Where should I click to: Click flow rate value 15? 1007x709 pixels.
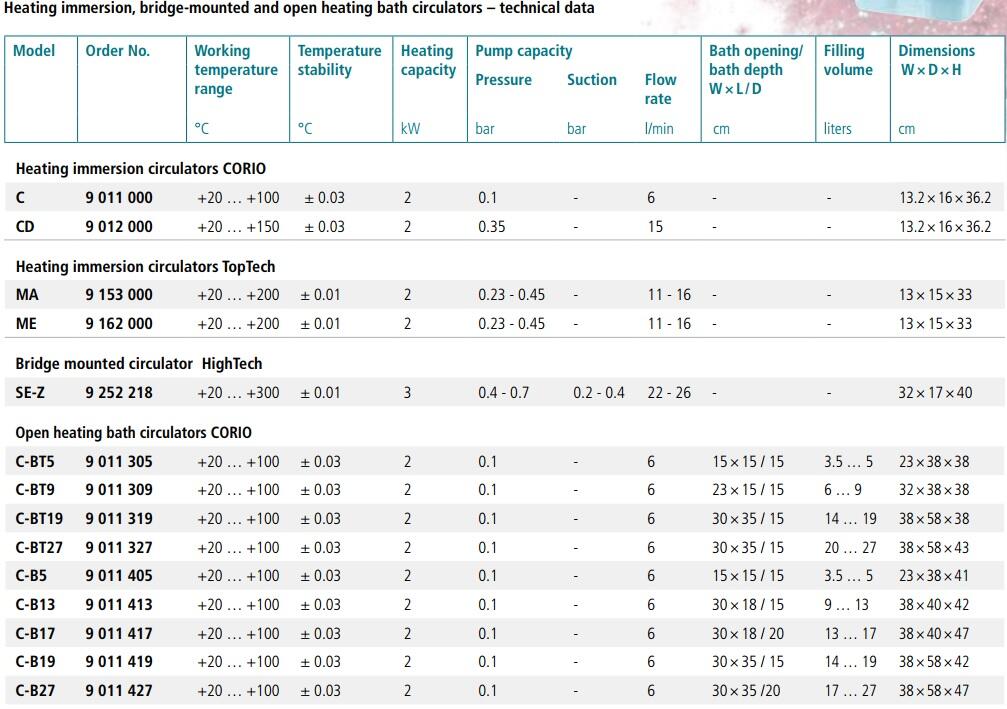click(x=655, y=227)
